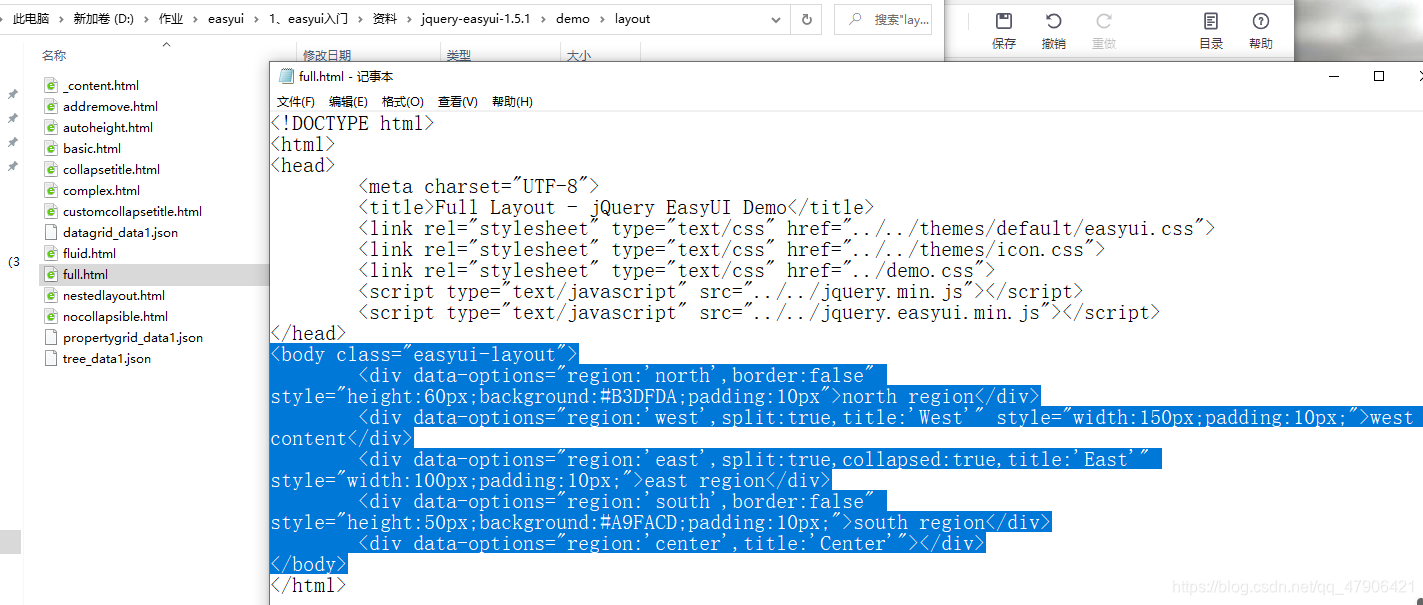
Task: Click the addremove.html file icon
Action: tap(51, 106)
